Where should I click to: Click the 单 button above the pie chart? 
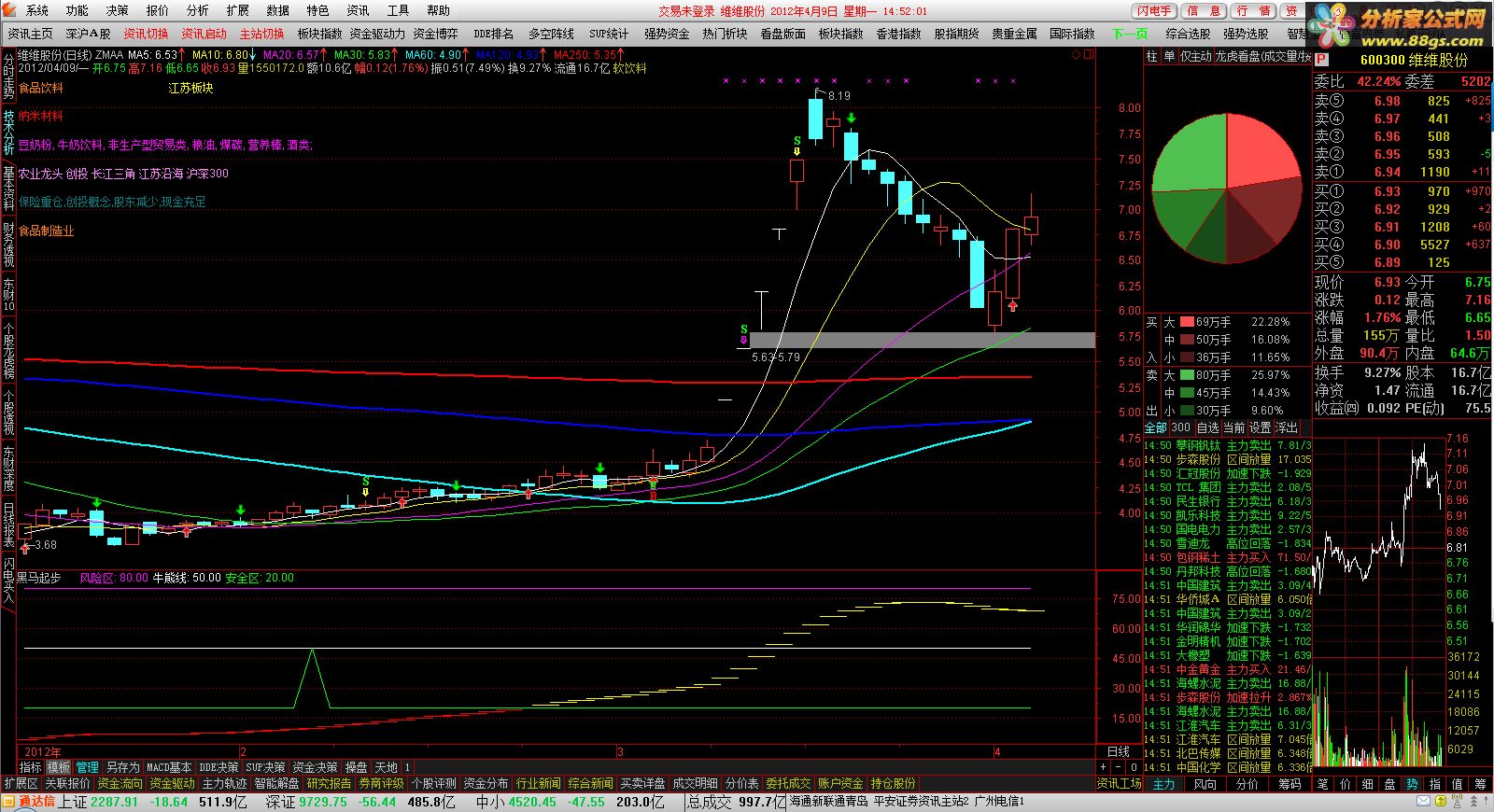(1169, 57)
